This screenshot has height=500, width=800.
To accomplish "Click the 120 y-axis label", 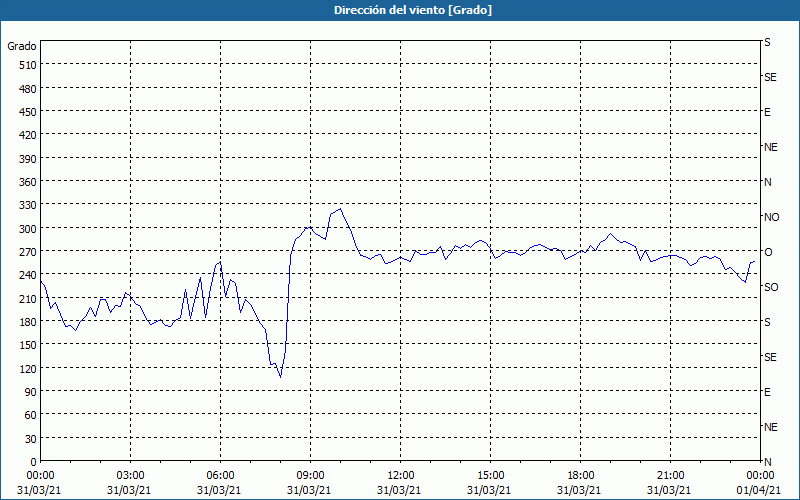I will pyautogui.click(x=28, y=368).
